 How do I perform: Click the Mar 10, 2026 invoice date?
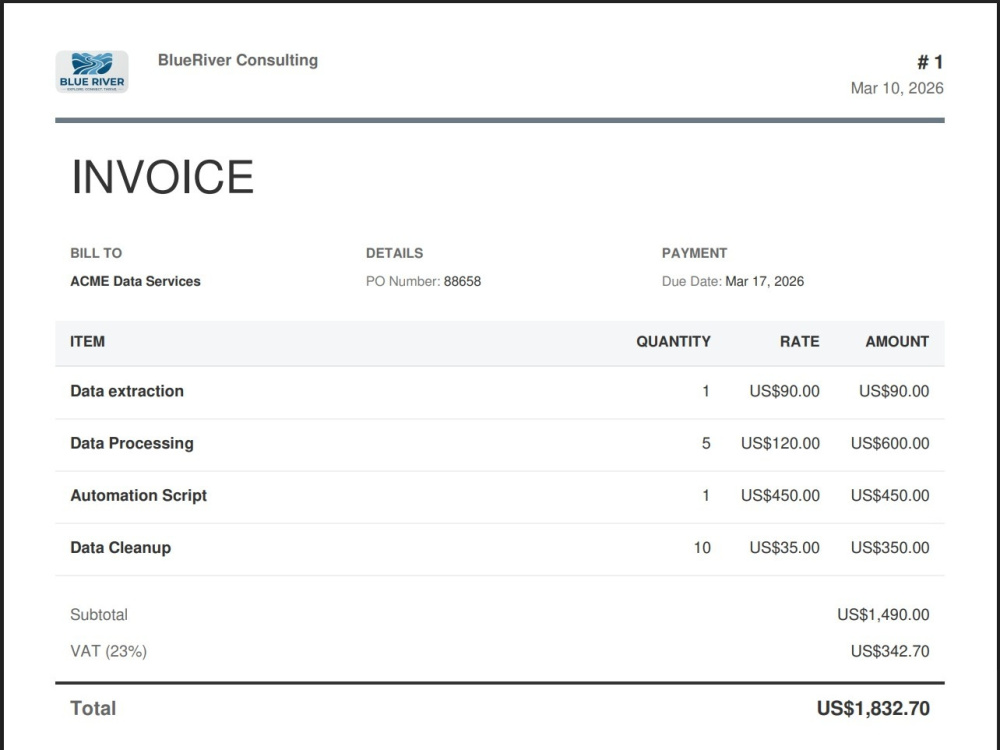click(897, 88)
